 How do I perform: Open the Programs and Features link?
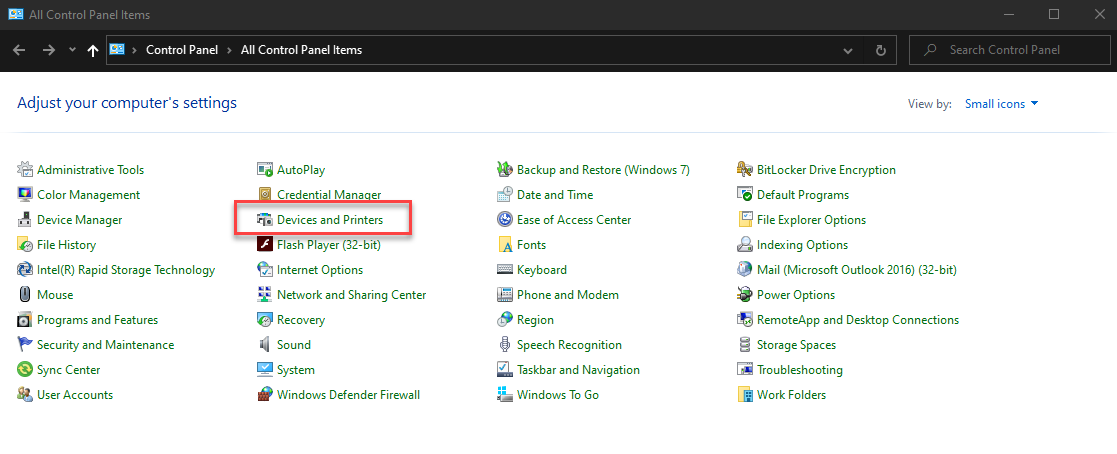(x=98, y=319)
